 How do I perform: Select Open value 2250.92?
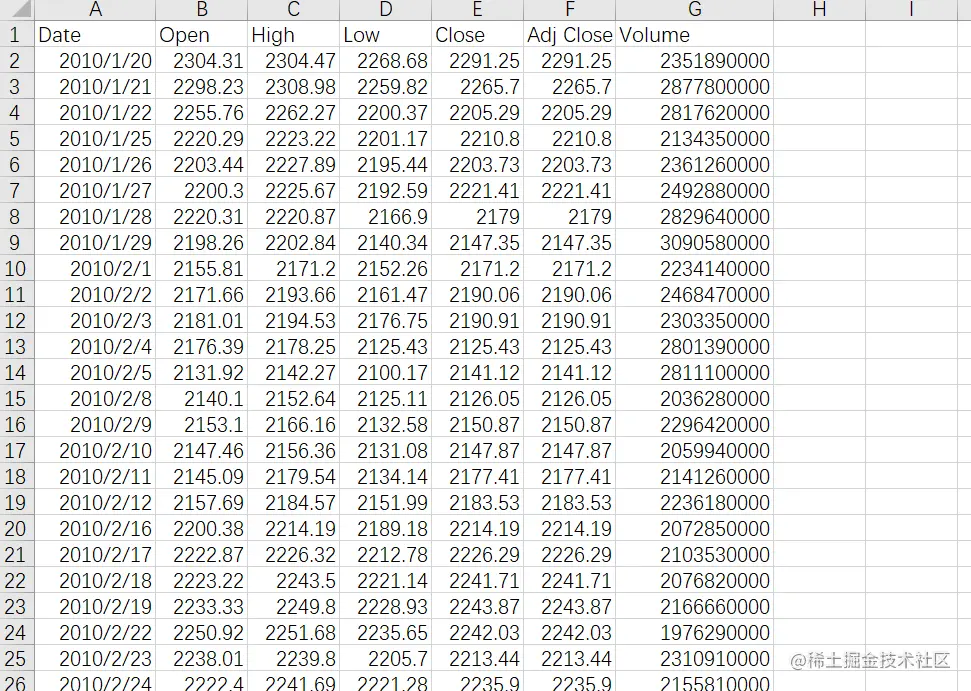point(202,633)
